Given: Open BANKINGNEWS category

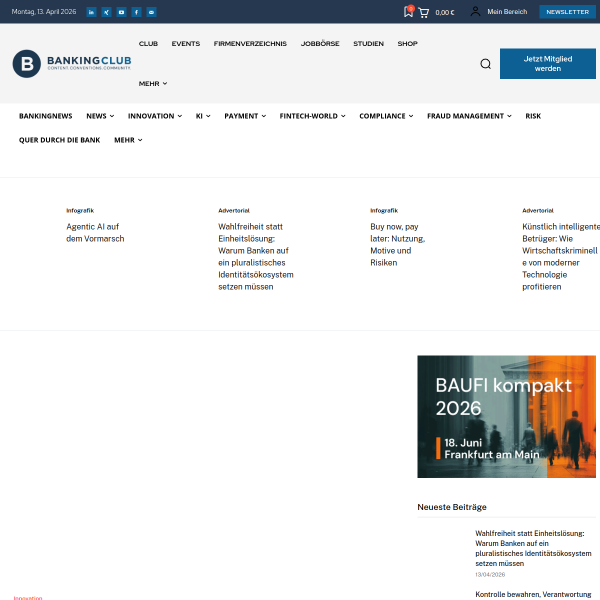Looking at the screenshot, I should [46, 116].
